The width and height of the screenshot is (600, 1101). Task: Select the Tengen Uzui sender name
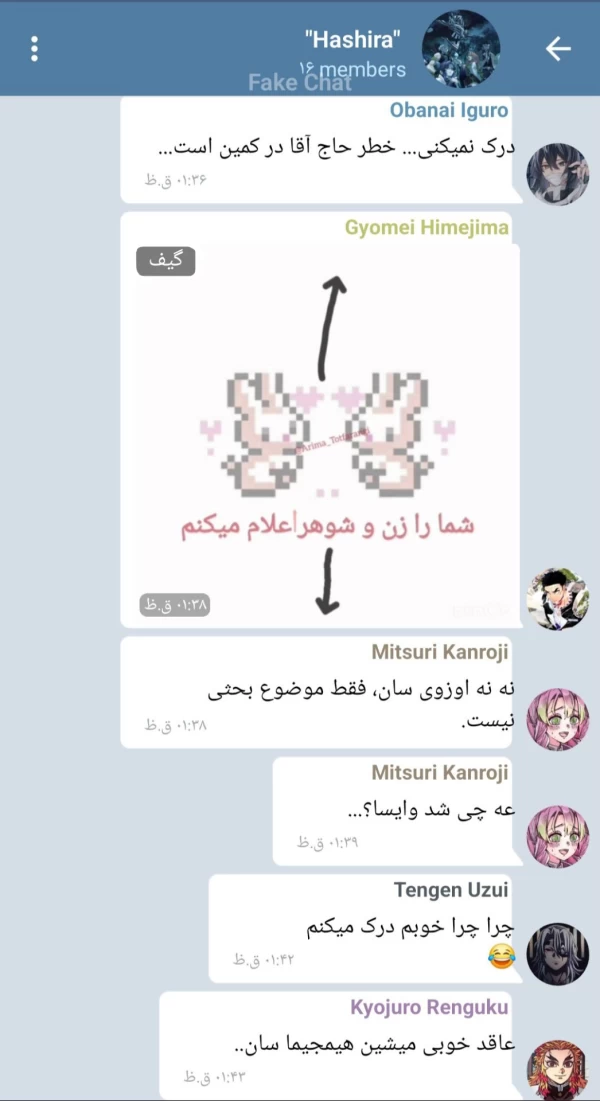[x=451, y=890]
